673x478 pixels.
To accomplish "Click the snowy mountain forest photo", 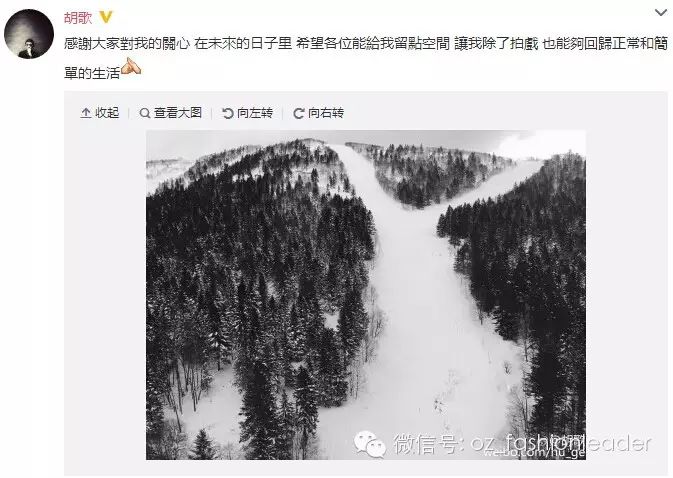I will coord(366,295).
